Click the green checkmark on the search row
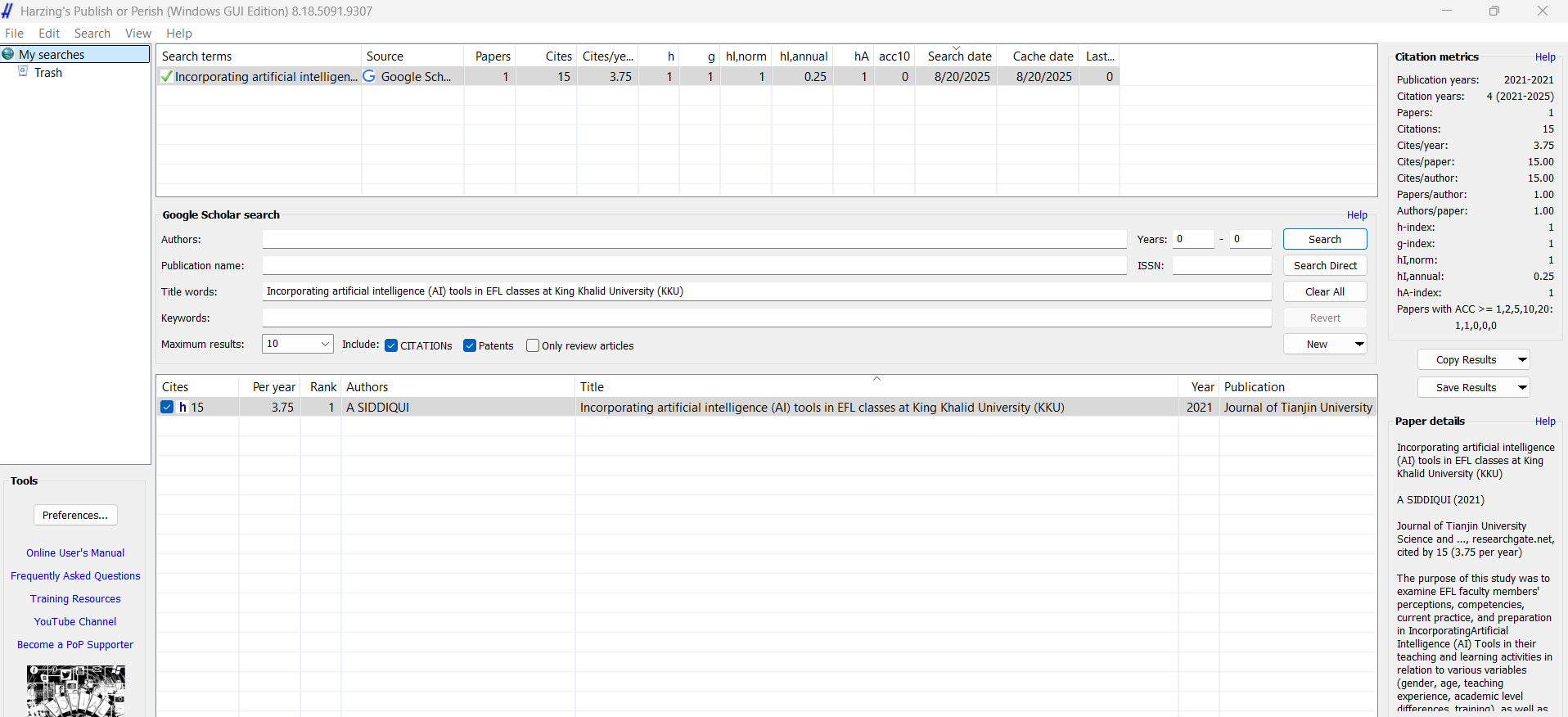The height and width of the screenshot is (717, 1568). pyautogui.click(x=166, y=77)
